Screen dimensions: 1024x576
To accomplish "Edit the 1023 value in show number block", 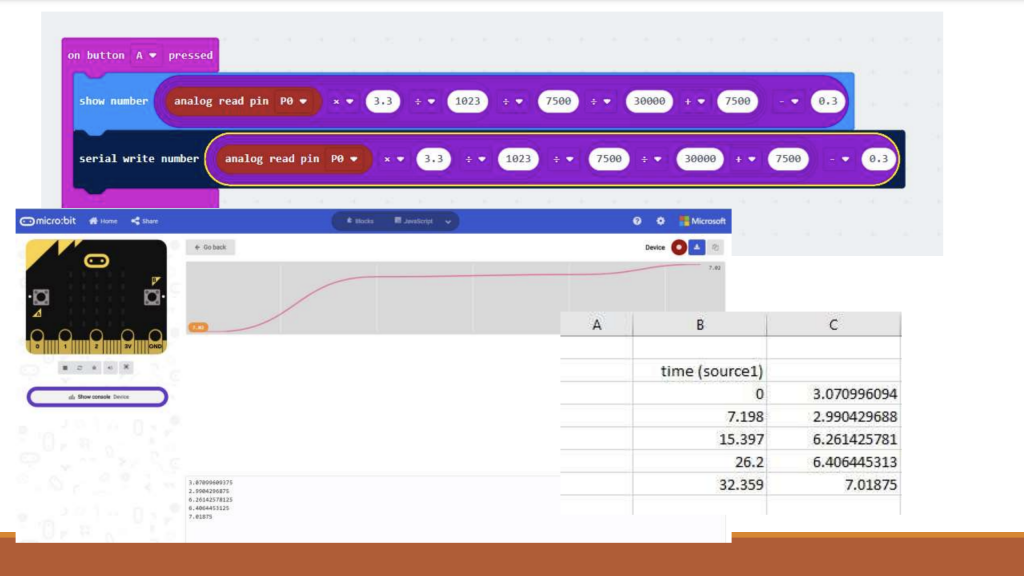I will [468, 101].
